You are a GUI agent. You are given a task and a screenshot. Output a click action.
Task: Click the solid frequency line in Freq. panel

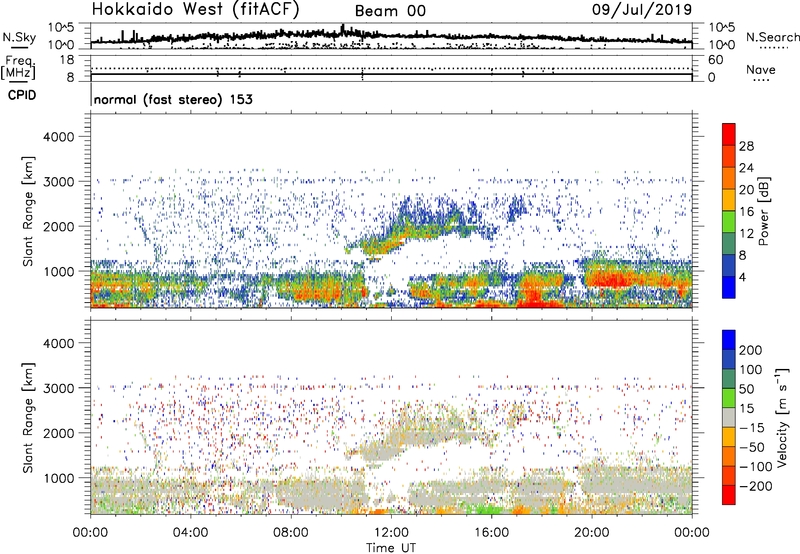(x=391, y=74)
